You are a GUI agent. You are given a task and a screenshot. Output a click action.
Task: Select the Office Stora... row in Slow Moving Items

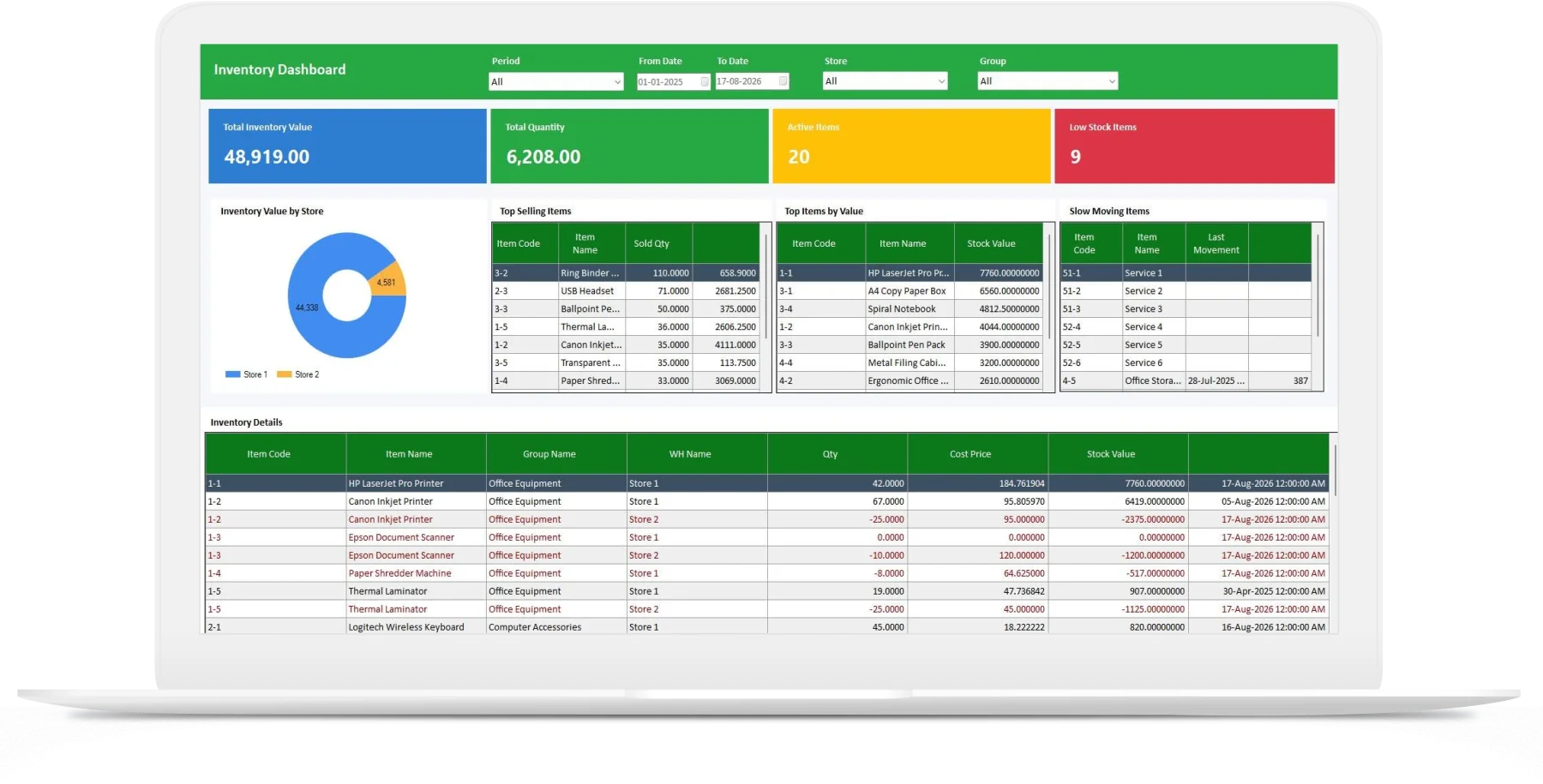[x=1186, y=381]
